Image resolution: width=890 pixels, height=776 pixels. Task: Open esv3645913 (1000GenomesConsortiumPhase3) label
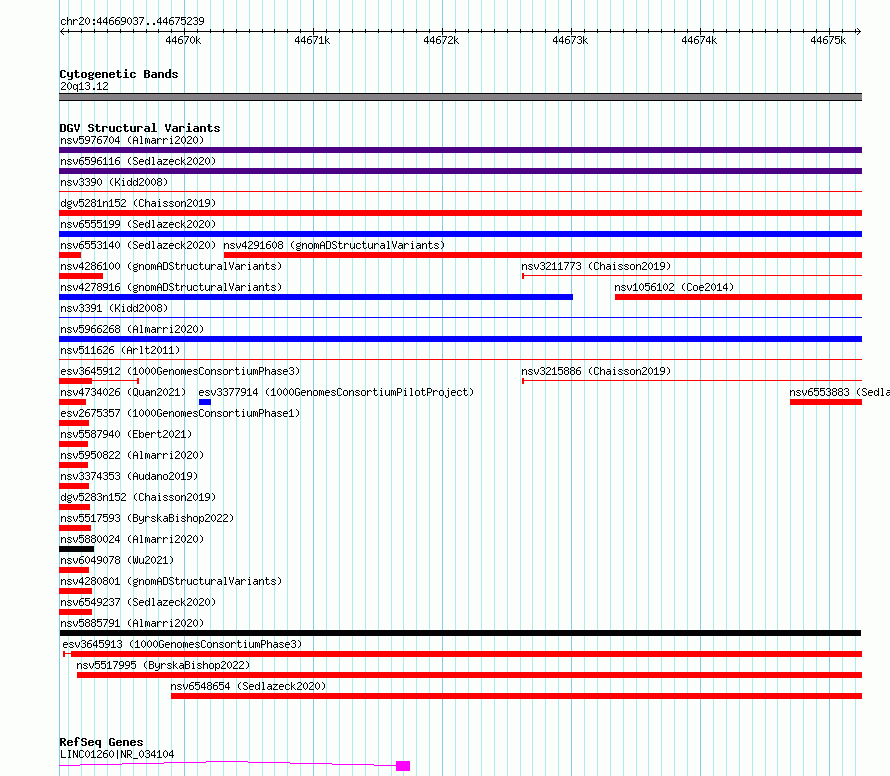coord(182,644)
